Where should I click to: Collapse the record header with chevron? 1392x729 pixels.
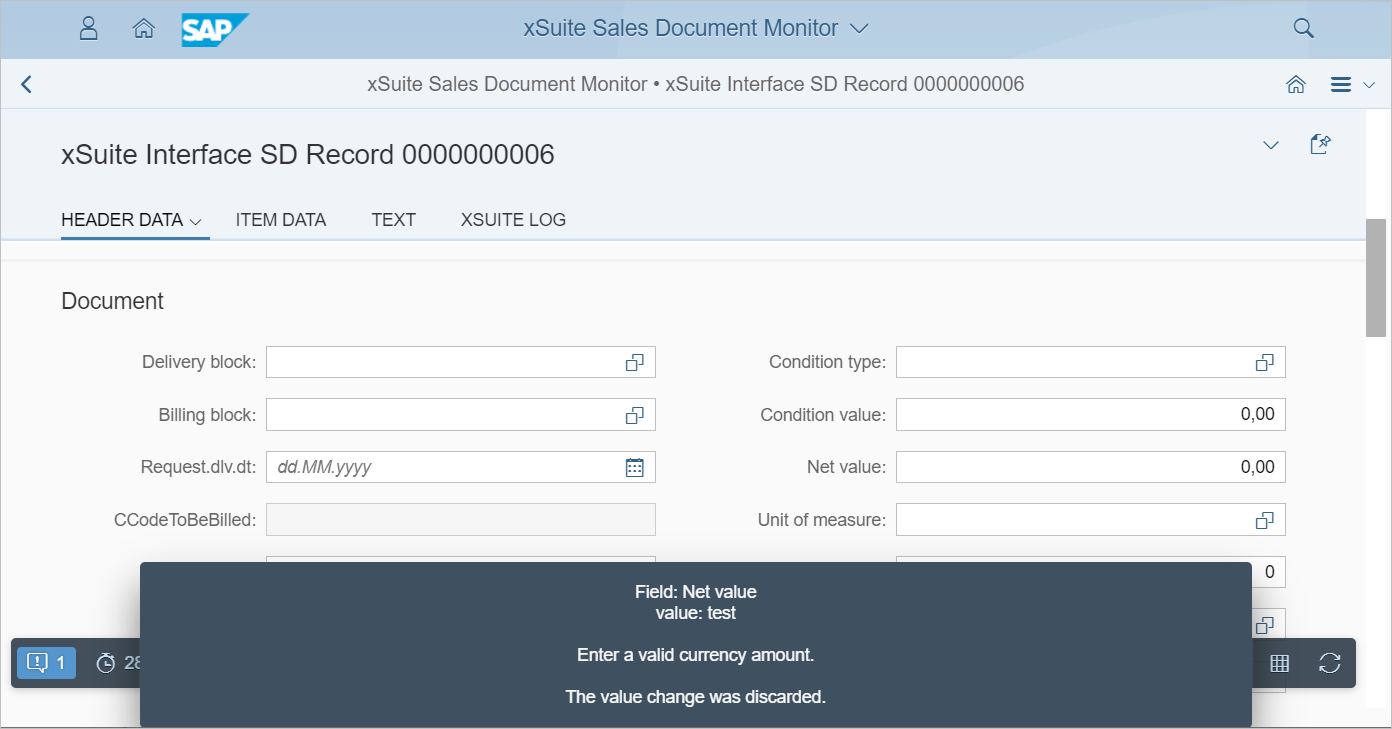1270,145
